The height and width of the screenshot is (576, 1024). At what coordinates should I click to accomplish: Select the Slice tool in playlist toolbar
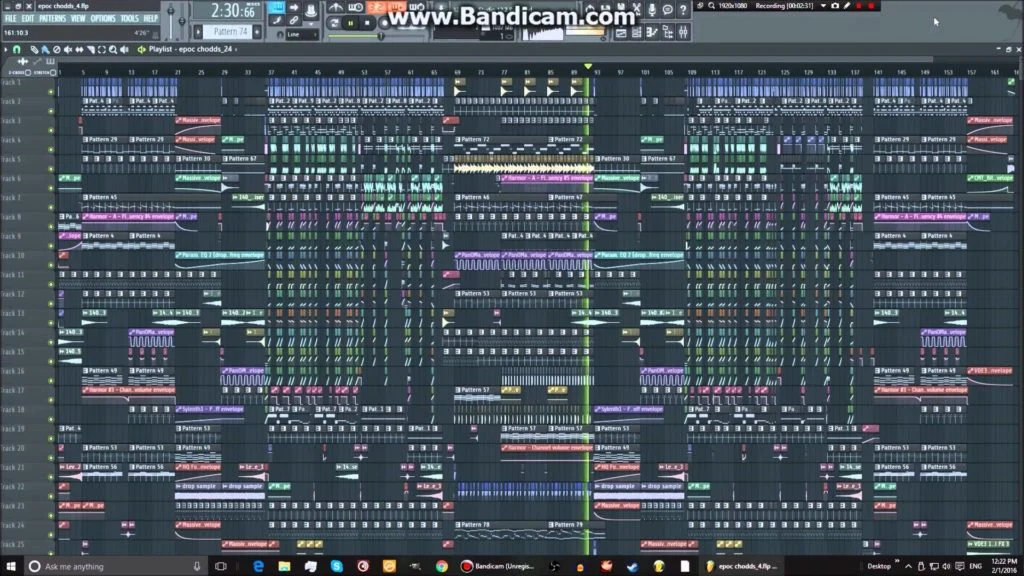(x=90, y=50)
